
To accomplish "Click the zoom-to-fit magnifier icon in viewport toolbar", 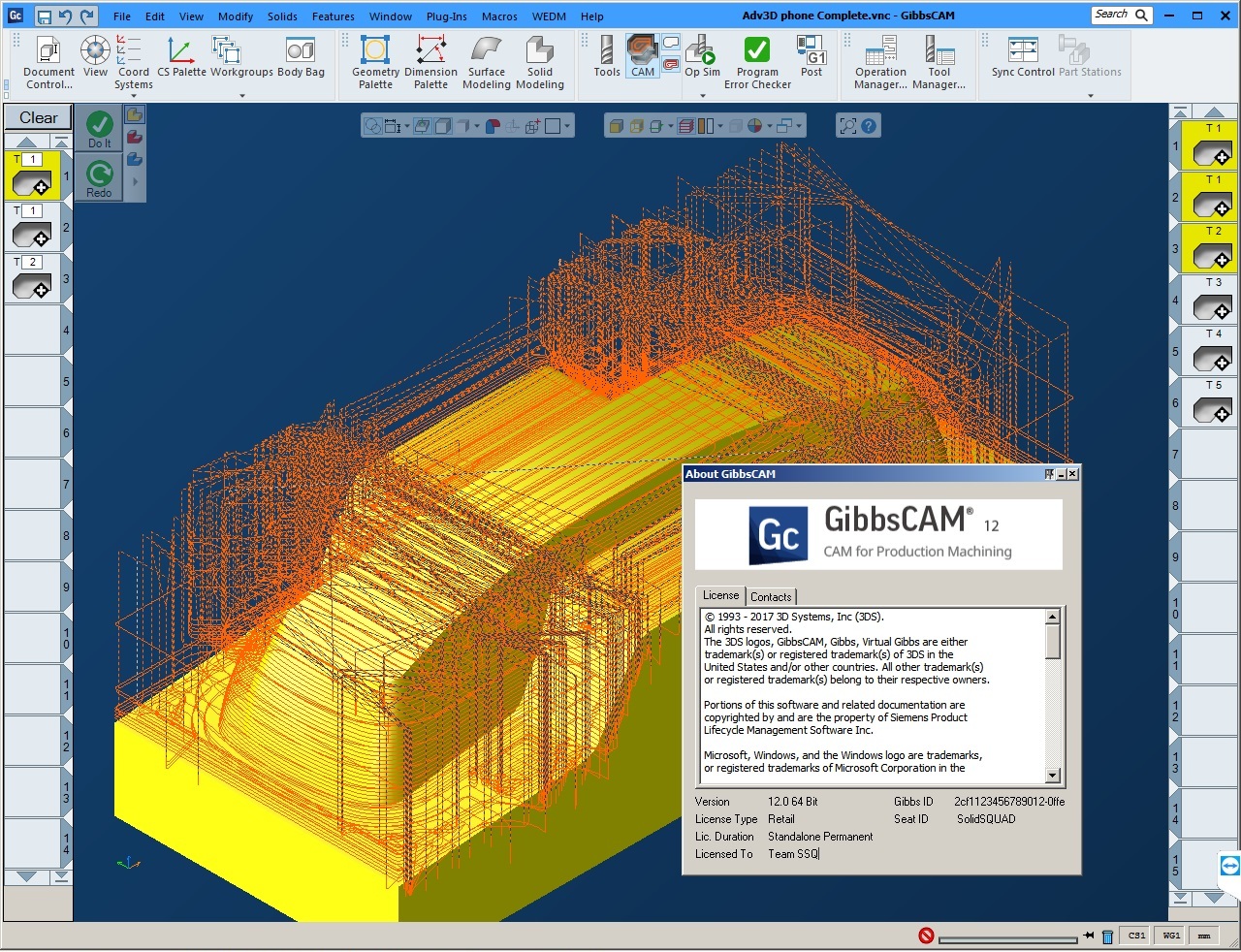I will coord(847,126).
